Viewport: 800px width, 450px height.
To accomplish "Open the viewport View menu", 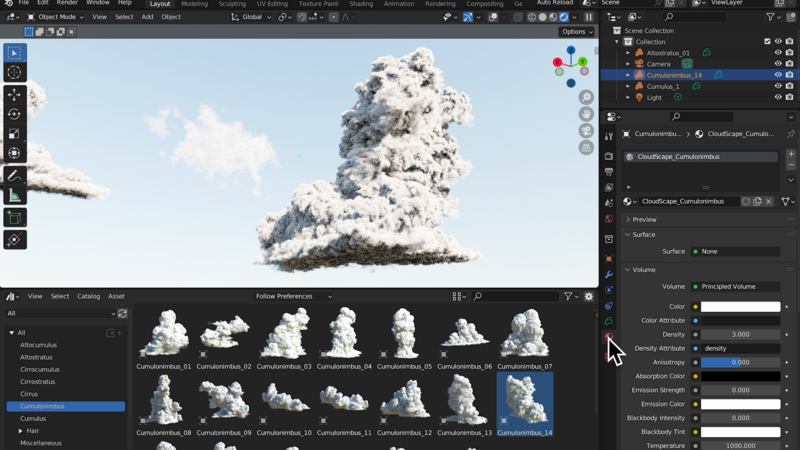I will coord(99,17).
